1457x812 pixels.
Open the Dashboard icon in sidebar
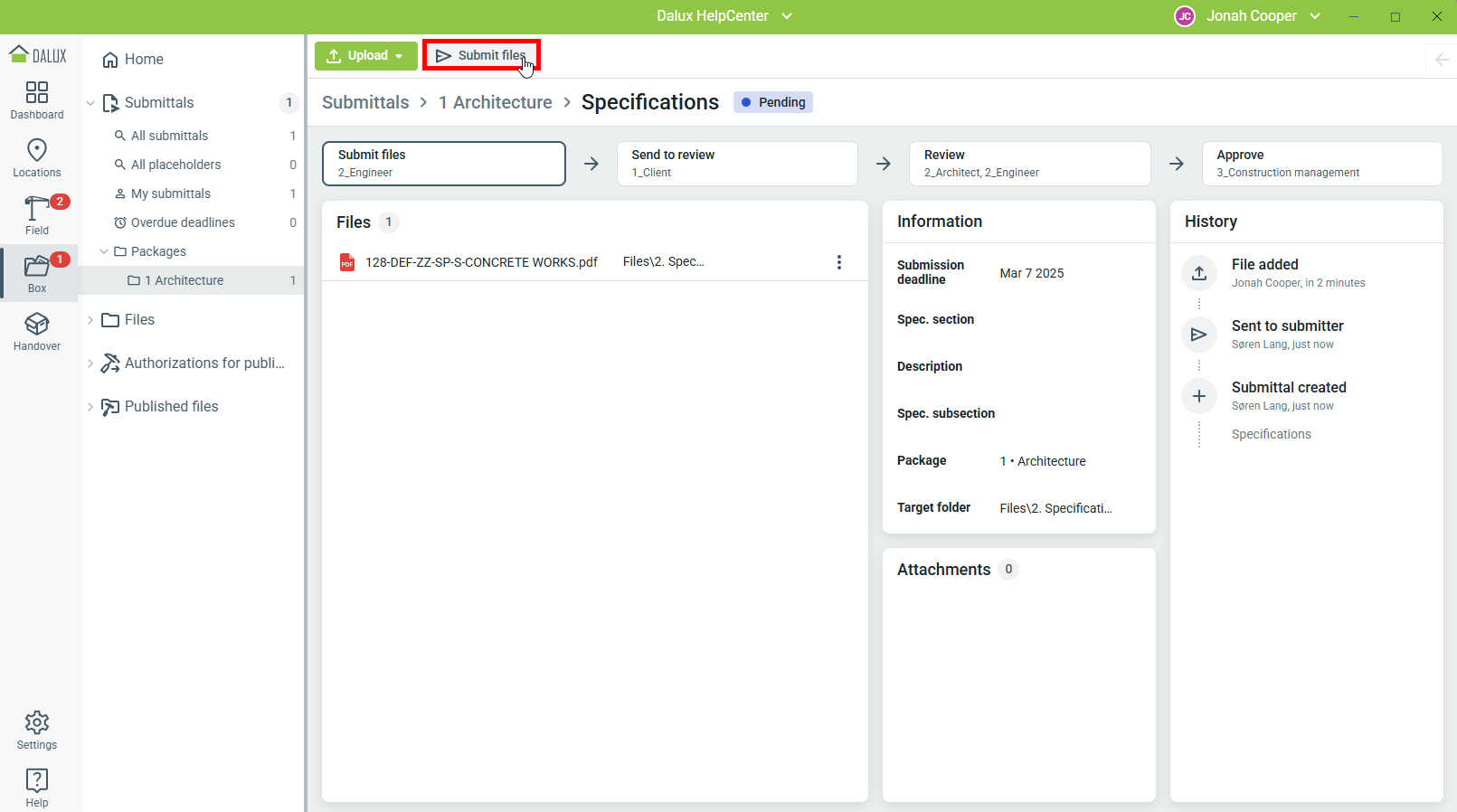pyautogui.click(x=37, y=99)
